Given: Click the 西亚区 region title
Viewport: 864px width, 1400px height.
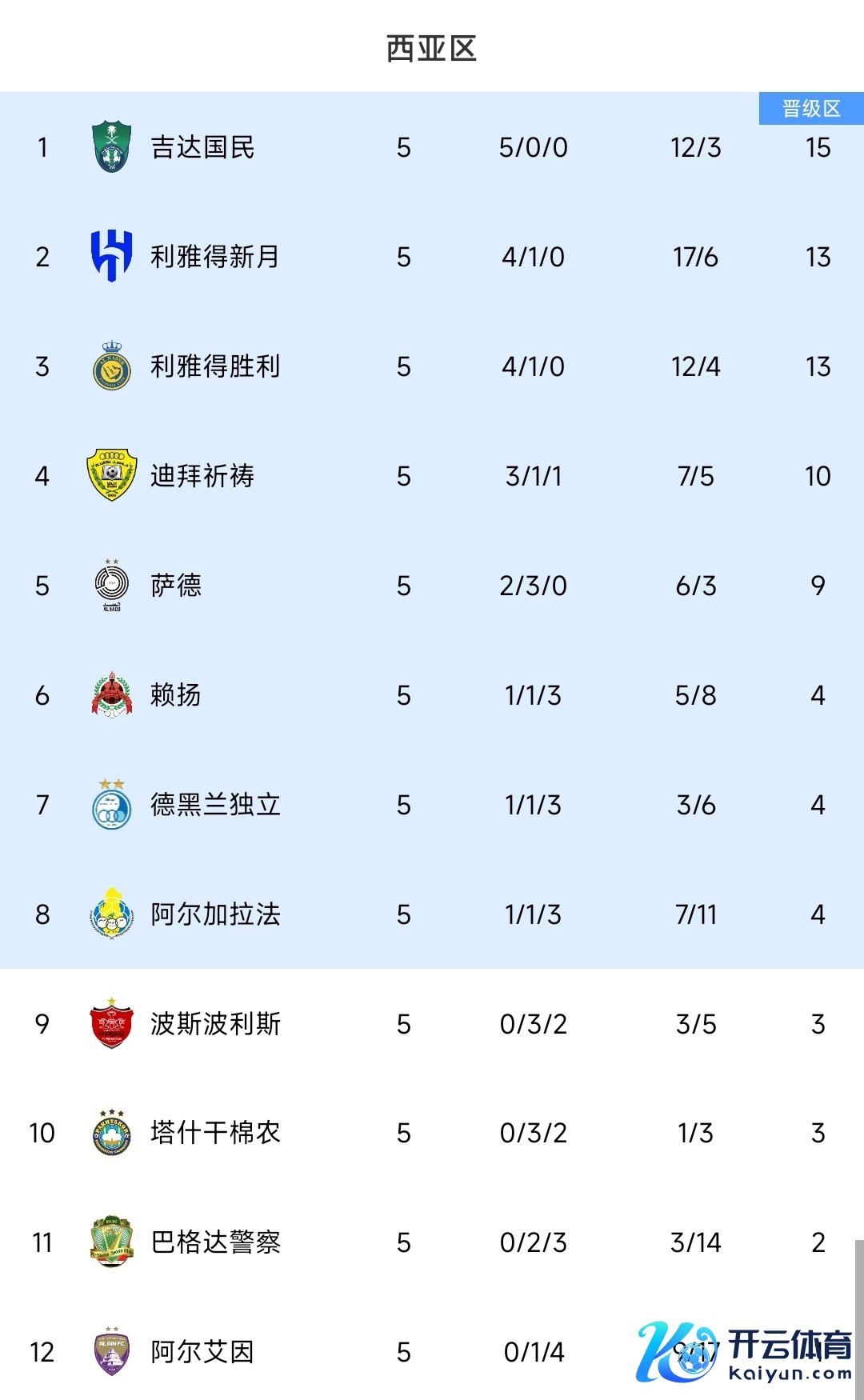Looking at the screenshot, I should [431, 49].
